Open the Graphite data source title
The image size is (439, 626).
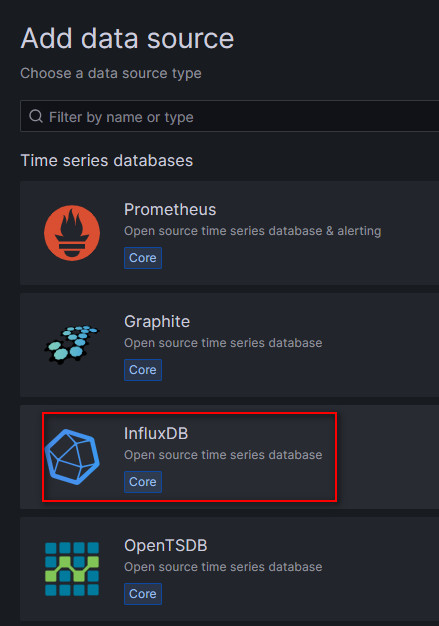click(157, 322)
